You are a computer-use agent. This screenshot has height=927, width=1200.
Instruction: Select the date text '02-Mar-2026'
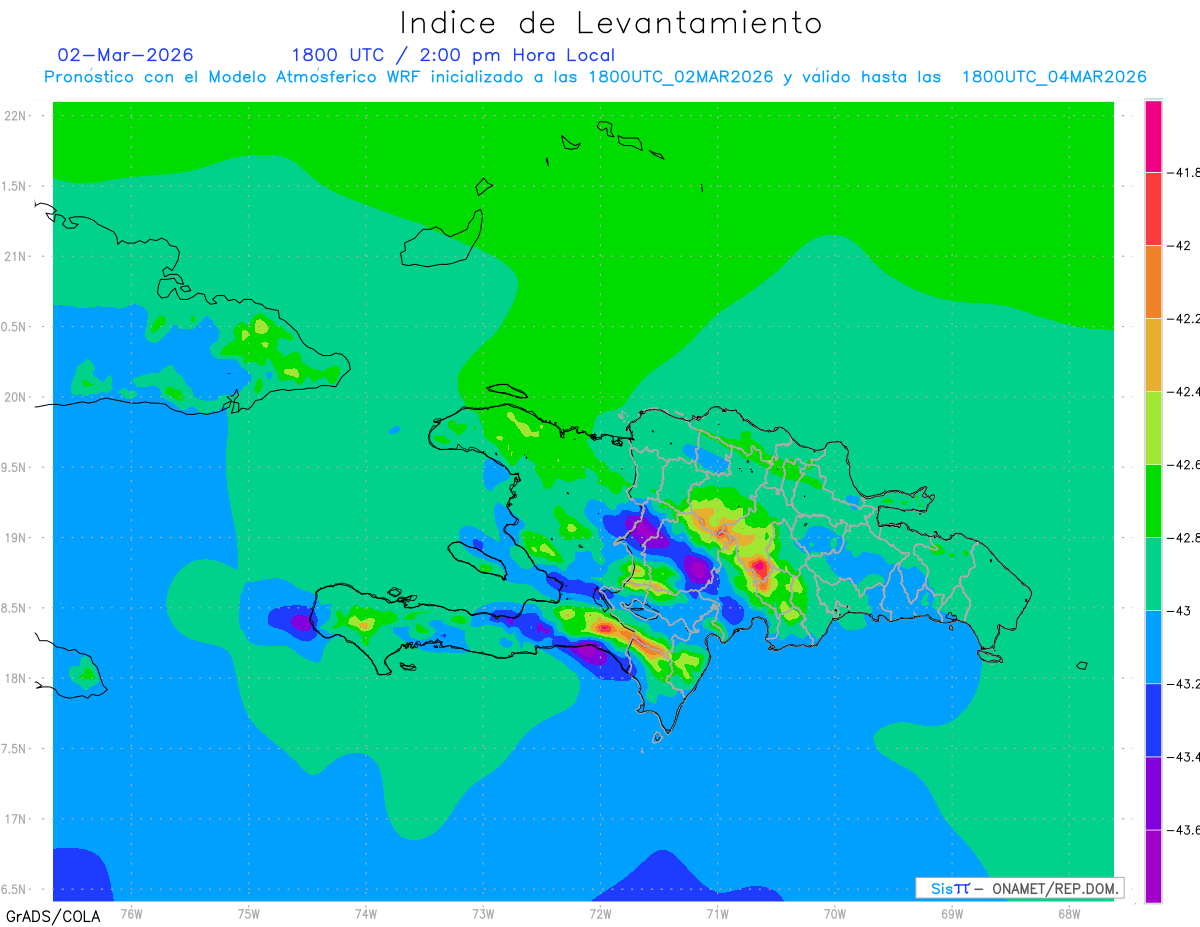tap(126, 55)
